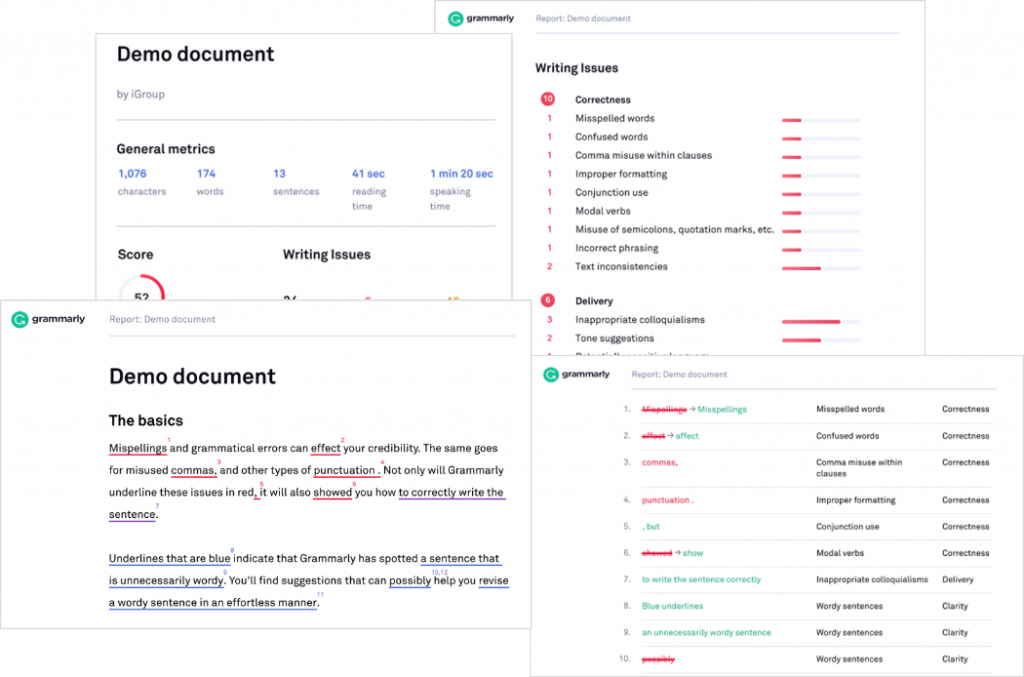The image size is (1024, 677).
Task: Click the circular score gauge showing 52
Action: tap(141, 290)
